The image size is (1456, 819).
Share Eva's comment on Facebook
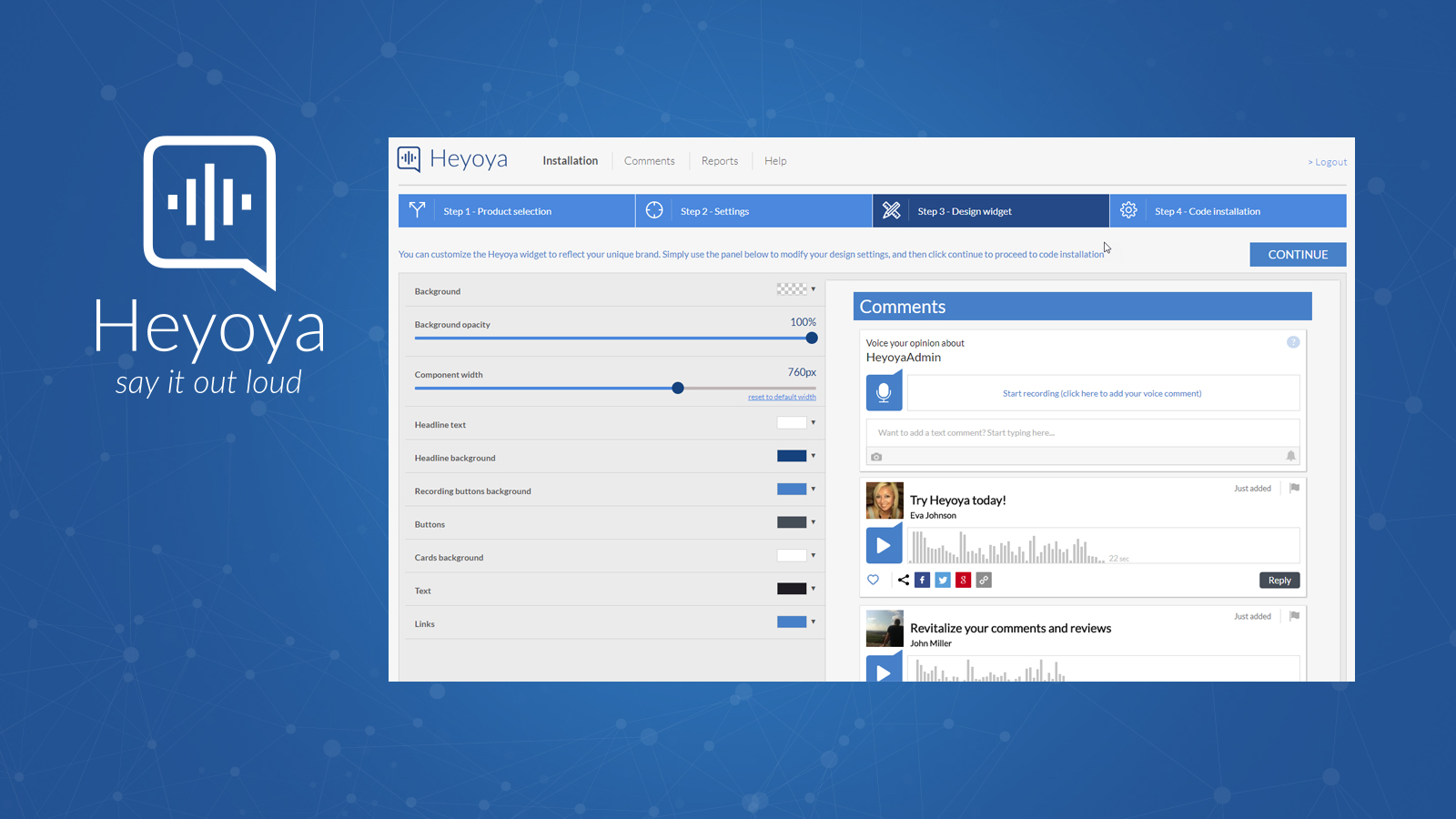point(923,580)
